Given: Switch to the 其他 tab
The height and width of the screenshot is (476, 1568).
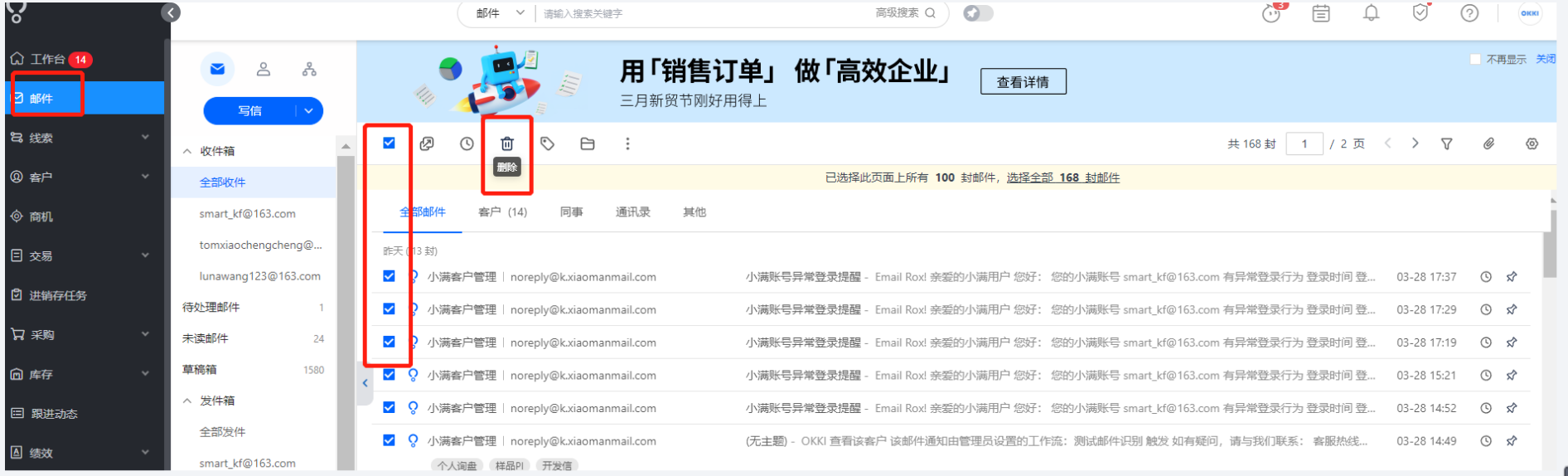Looking at the screenshot, I should (x=694, y=212).
